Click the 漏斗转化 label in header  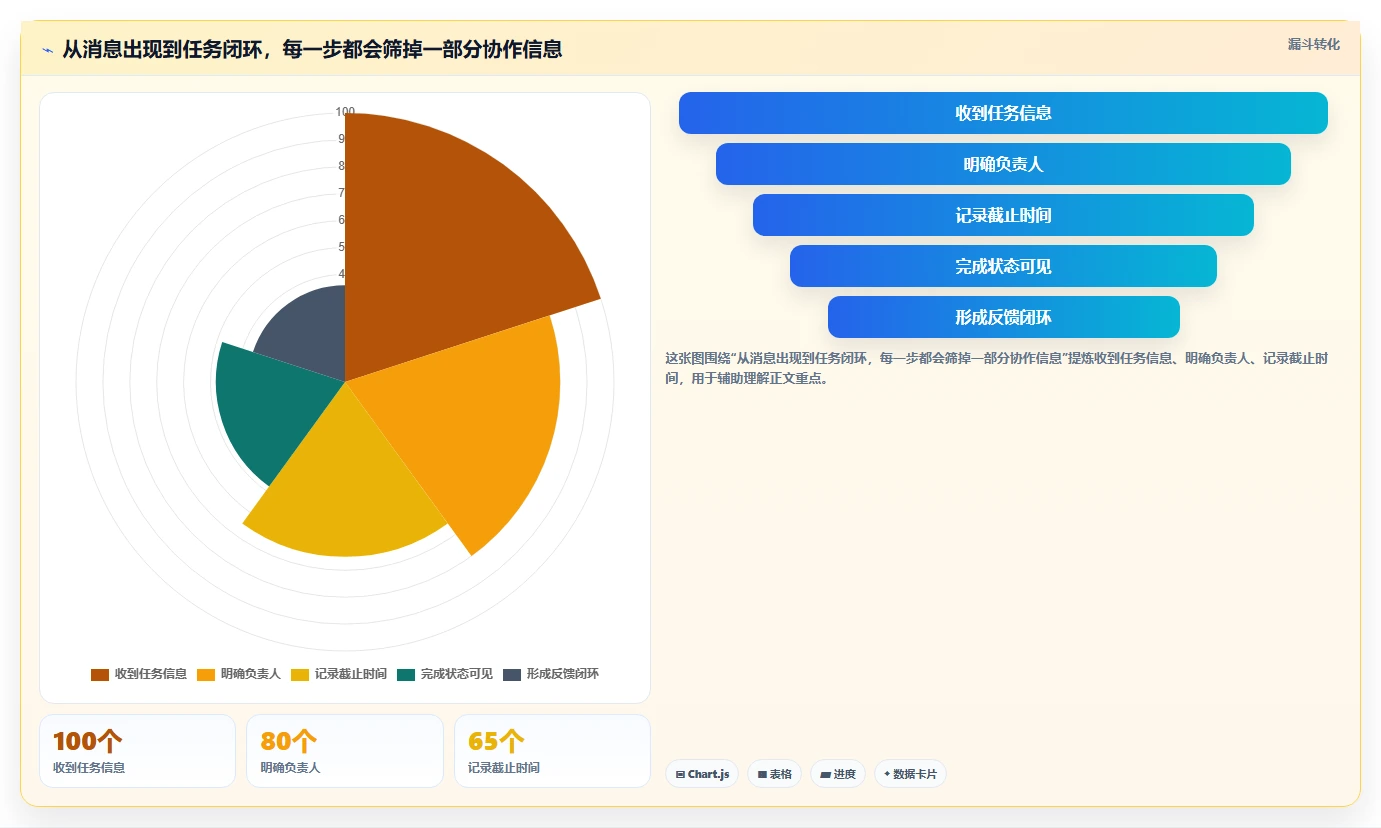click(x=1313, y=44)
